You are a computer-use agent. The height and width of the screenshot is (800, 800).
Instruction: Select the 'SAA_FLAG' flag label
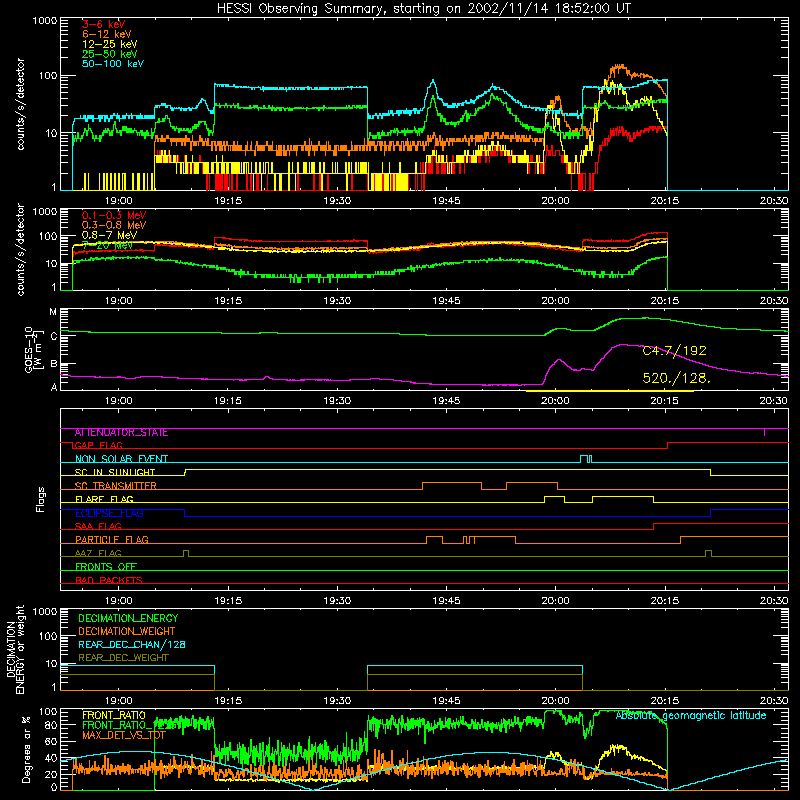click(x=98, y=526)
